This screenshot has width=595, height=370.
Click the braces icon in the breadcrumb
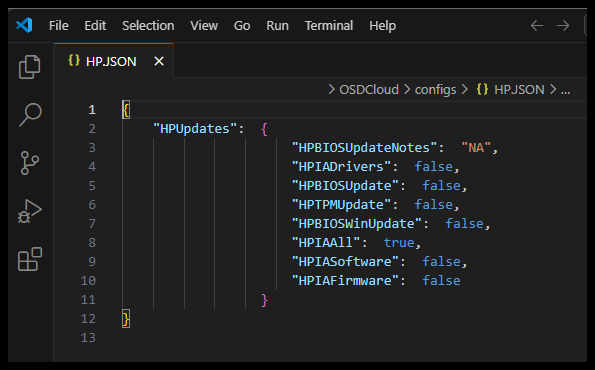pos(482,89)
